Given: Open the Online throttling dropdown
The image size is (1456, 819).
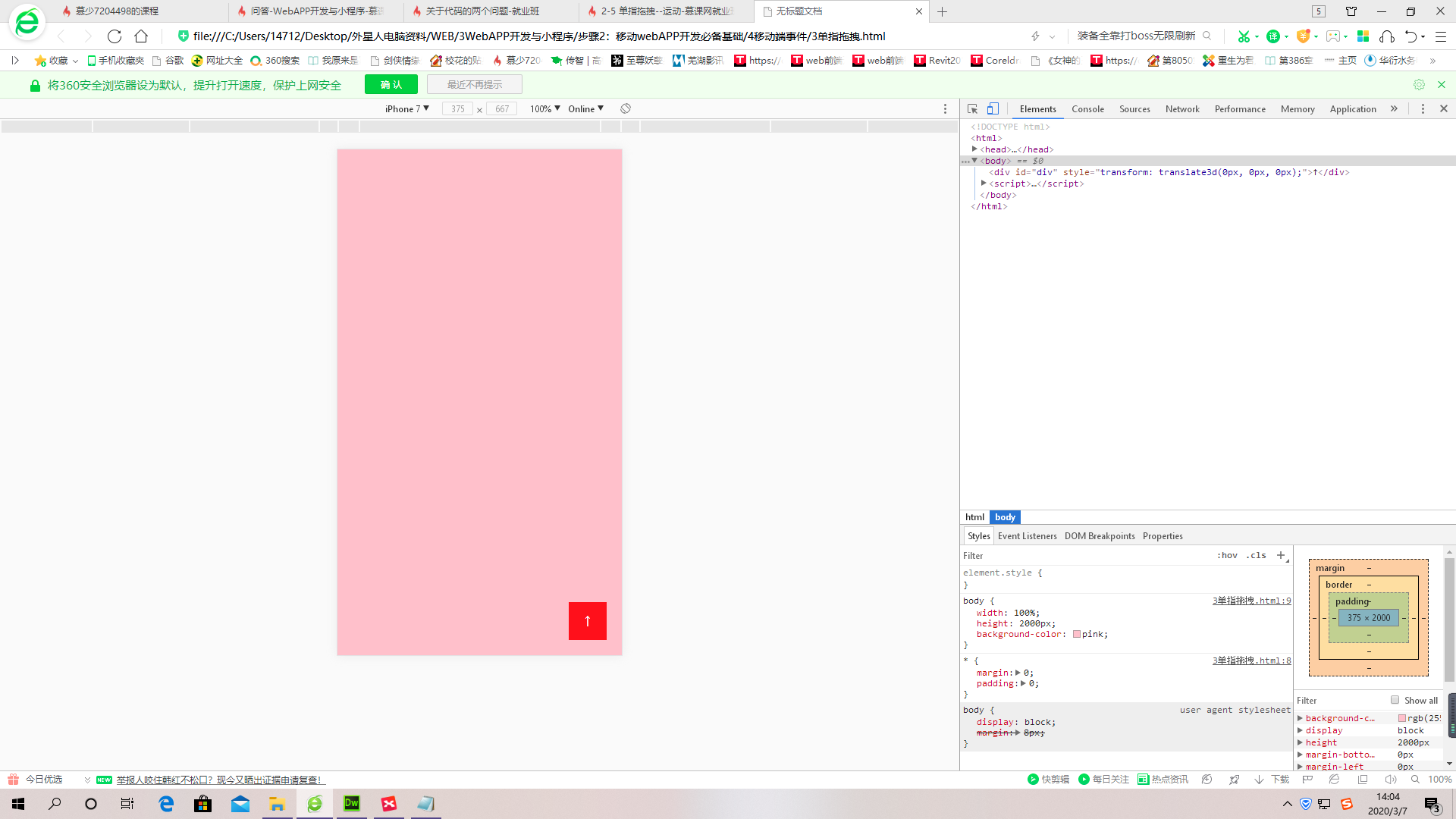Looking at the screenshot, I should point(586,109).
